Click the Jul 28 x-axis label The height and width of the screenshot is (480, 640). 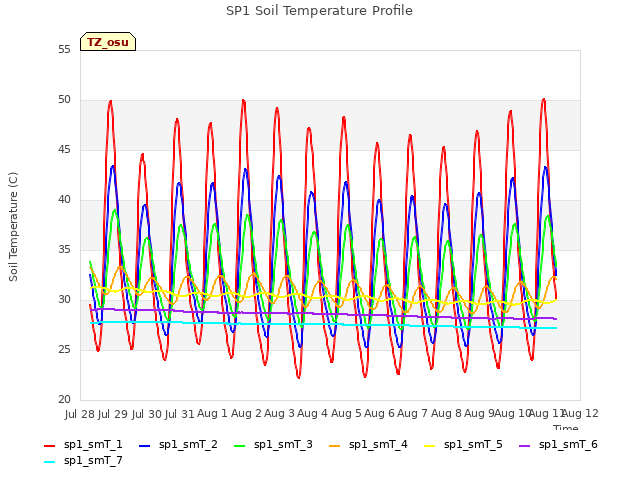click(x=80, y=414)
